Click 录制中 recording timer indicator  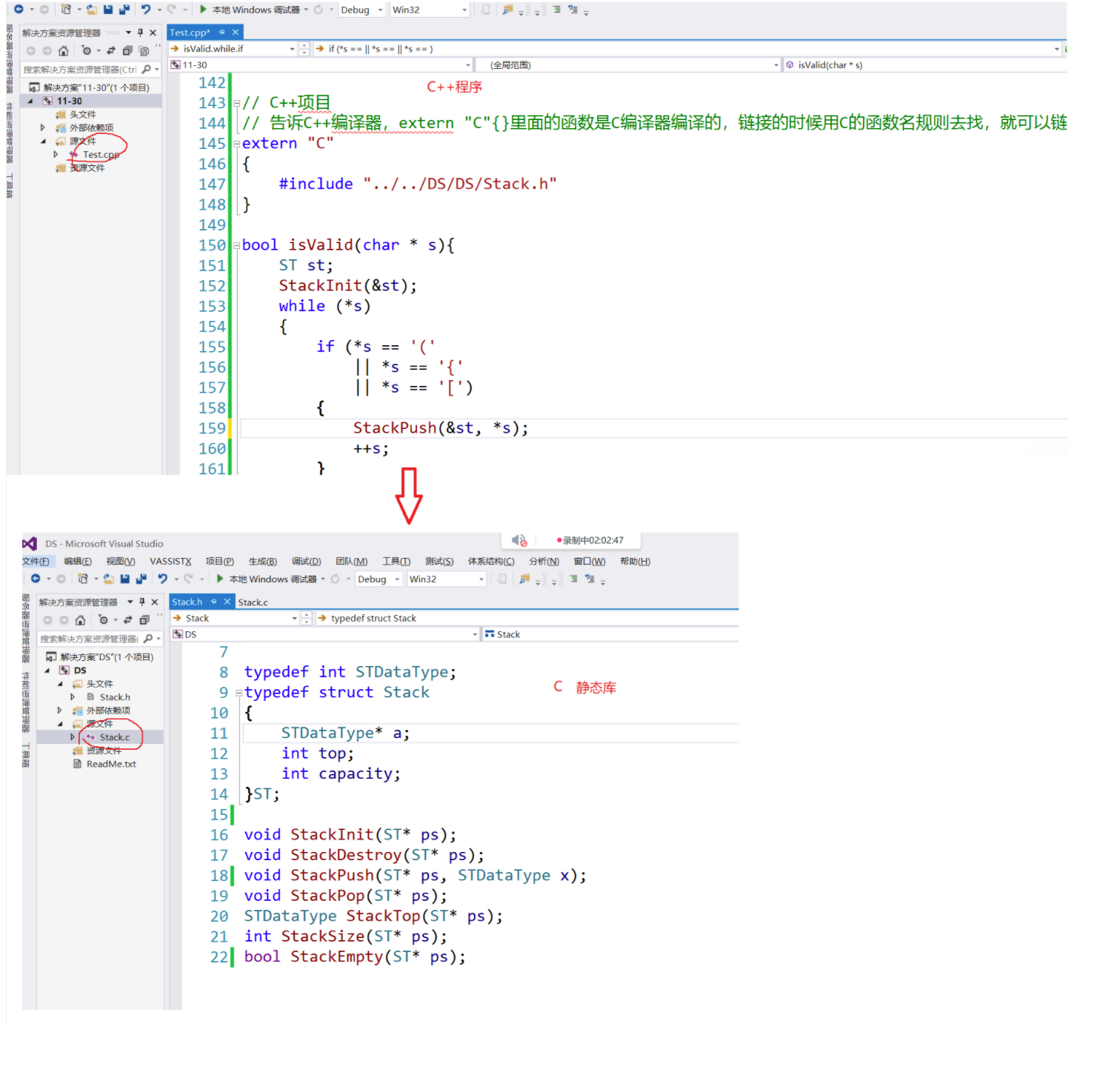coord(590,540)
